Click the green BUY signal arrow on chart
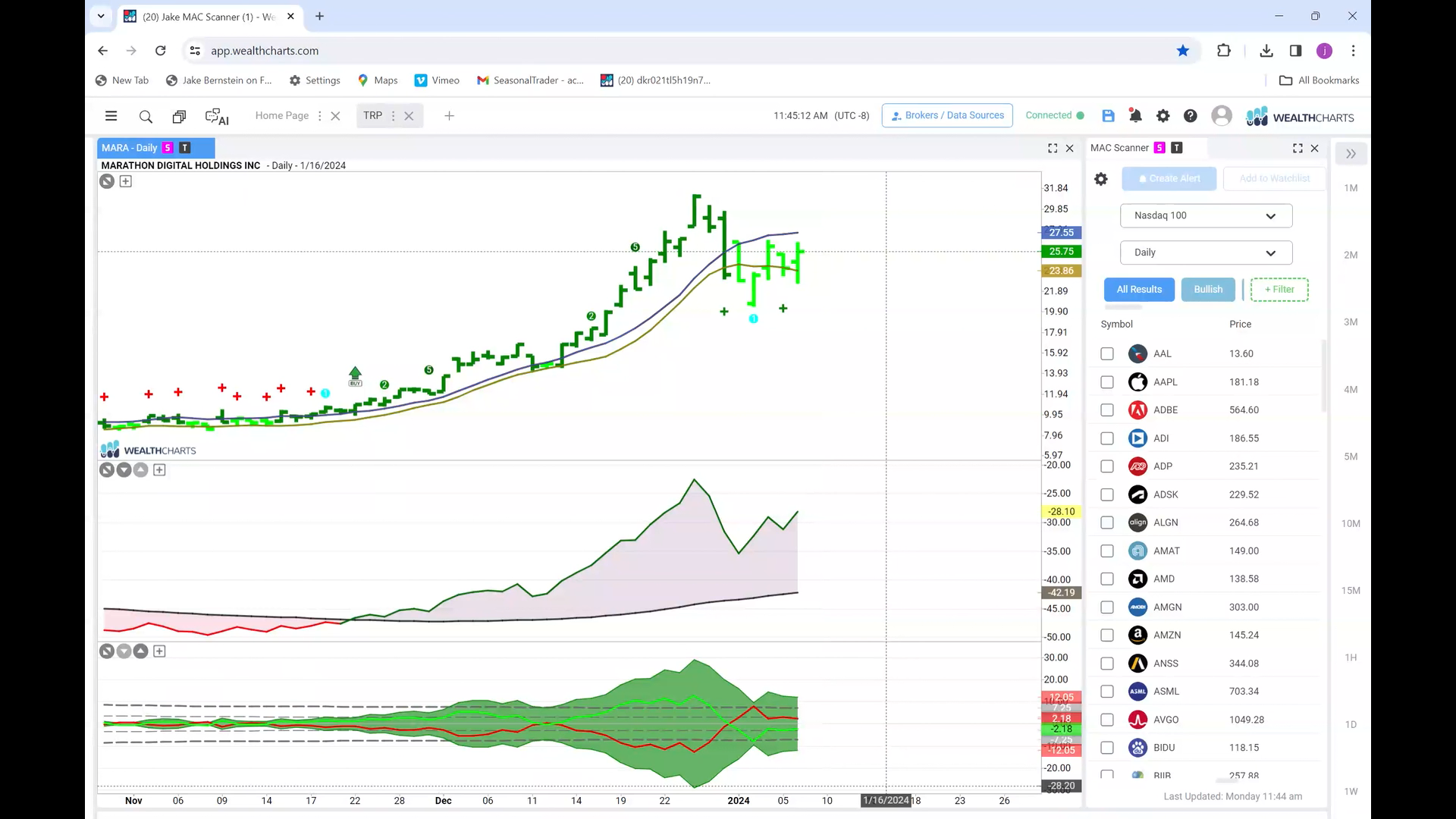Viewport: 1456px width, 819px height. 355,376
